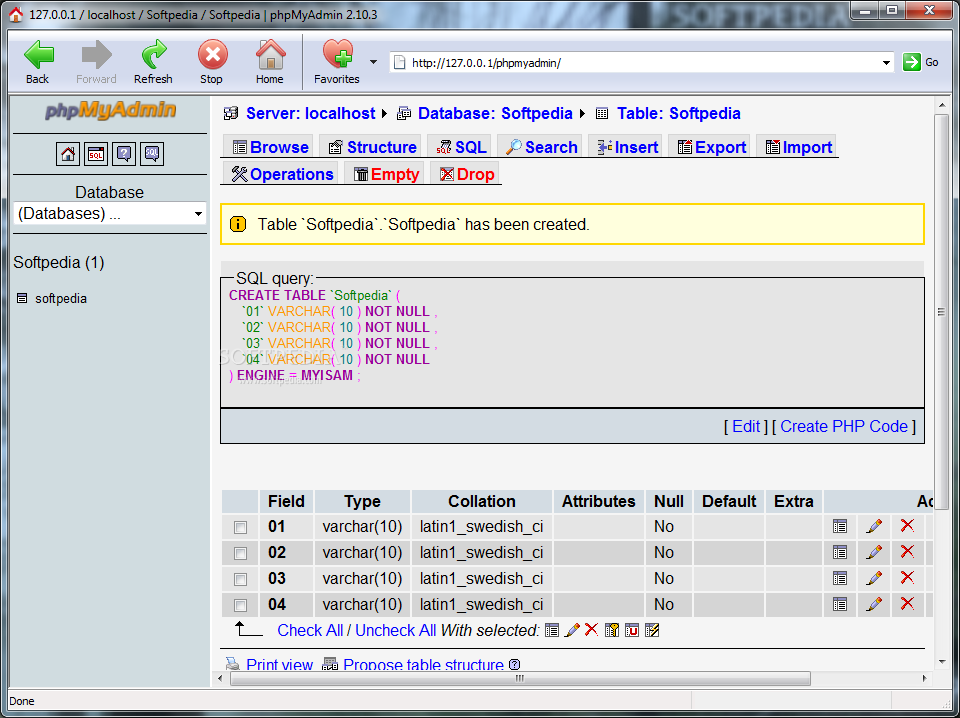Check the checkbox for field 02

point(241,553)
